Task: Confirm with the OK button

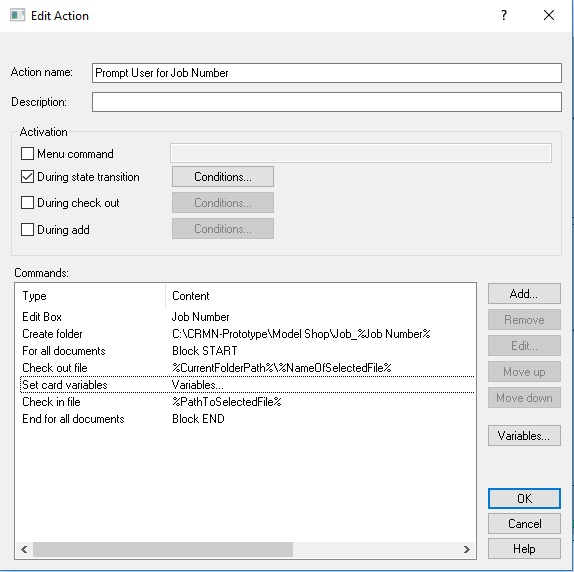Action: [524, 498]
